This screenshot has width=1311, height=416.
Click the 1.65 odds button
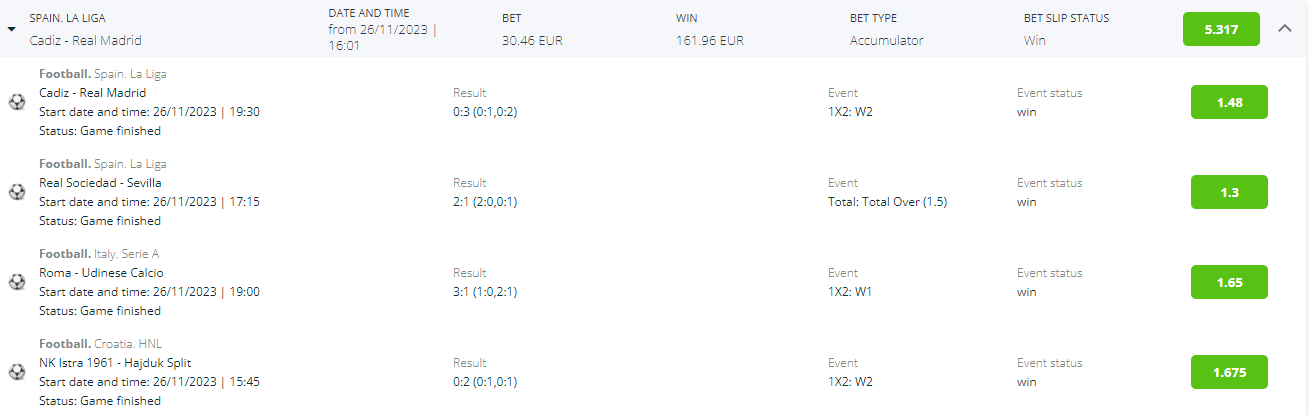tap(1229, 282)
